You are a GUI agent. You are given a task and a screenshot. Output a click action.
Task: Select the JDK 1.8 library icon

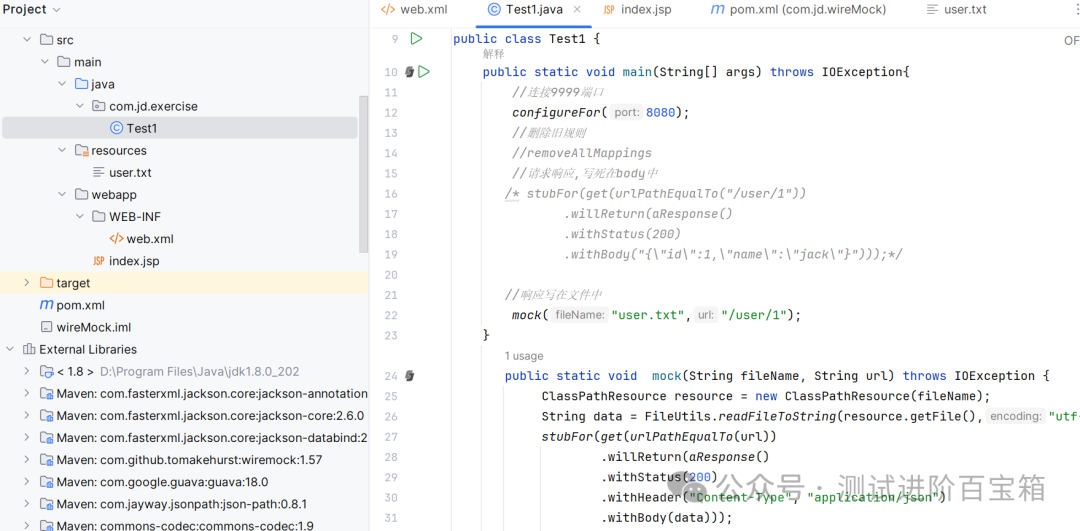46,371
